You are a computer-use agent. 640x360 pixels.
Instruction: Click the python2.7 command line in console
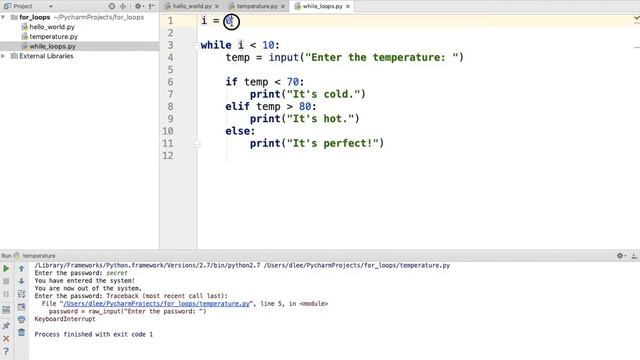pyautogui.click(x=242, y=265)
